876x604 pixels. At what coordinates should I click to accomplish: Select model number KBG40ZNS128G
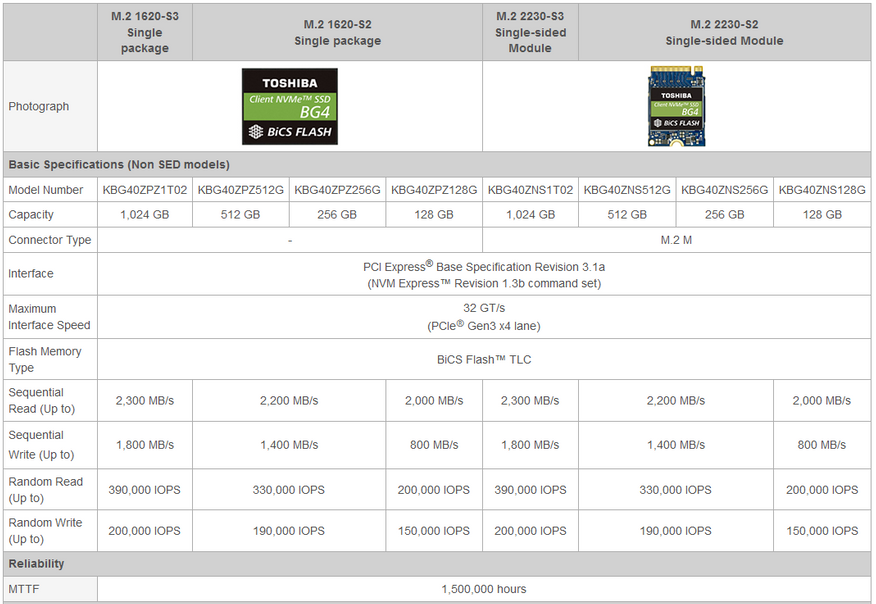click(x=822, y=190)
